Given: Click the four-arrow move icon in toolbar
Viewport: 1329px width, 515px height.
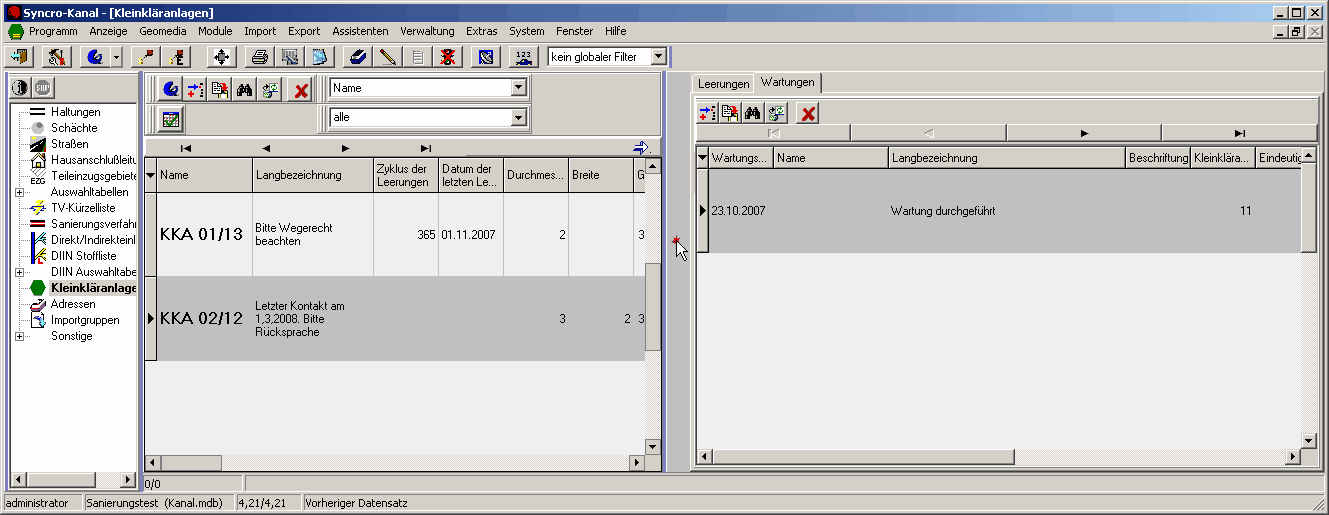Looking at the screenshot, I should 222,57.
